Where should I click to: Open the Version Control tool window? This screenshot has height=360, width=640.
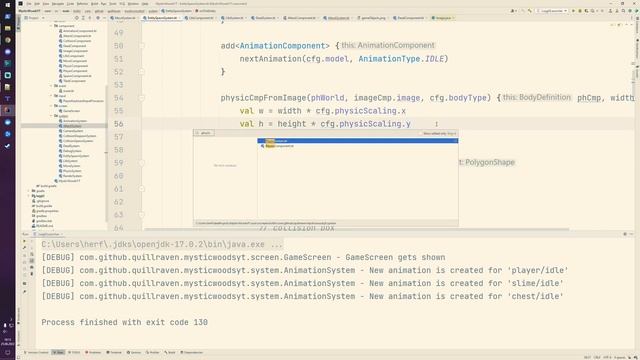coord(36,352)
